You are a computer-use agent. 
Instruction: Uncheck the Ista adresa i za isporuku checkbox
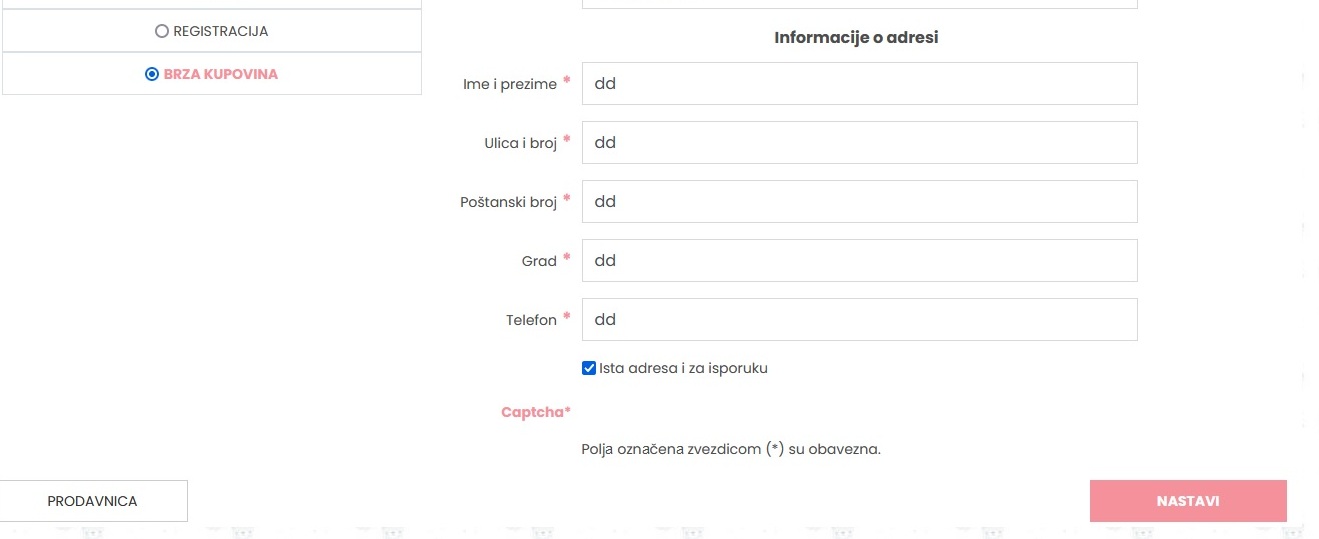point(589,368)
